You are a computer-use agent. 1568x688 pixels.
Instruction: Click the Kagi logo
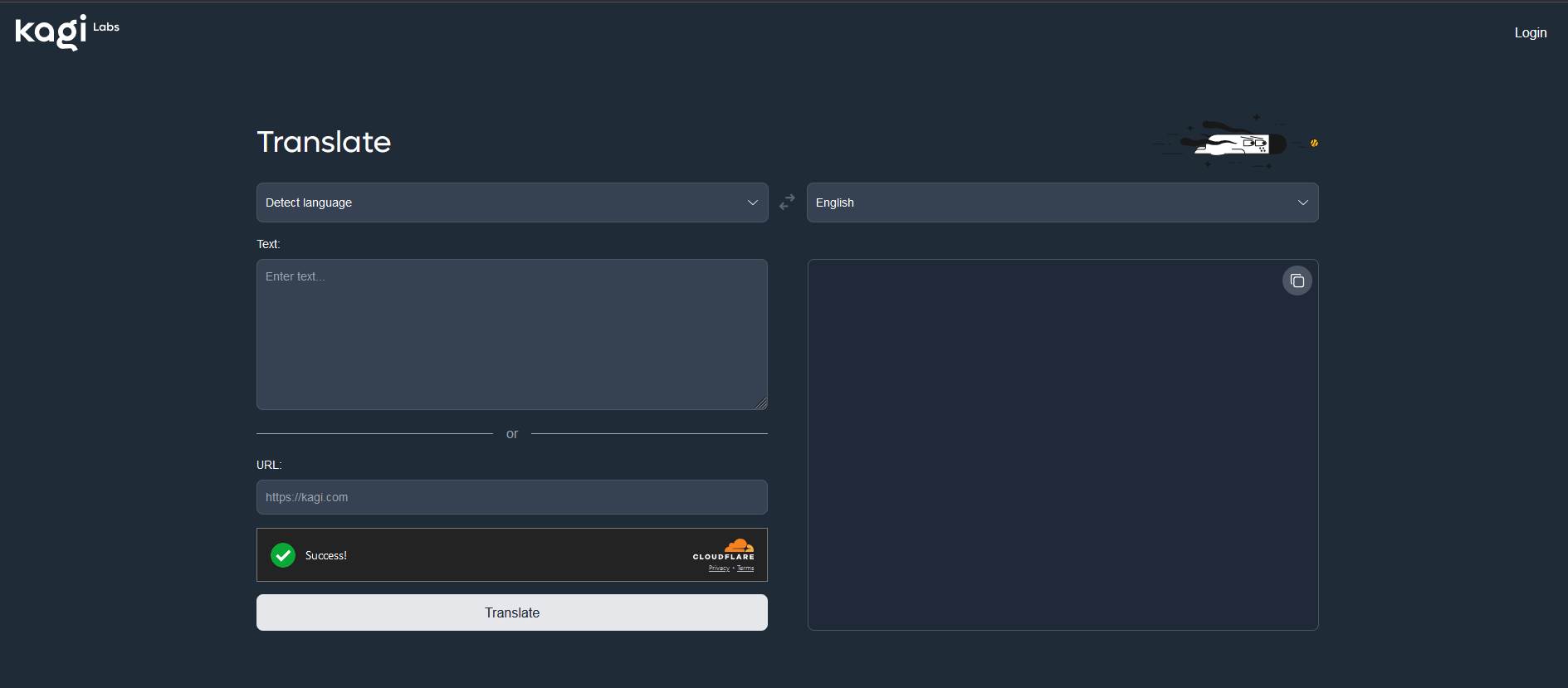[51, 32]
